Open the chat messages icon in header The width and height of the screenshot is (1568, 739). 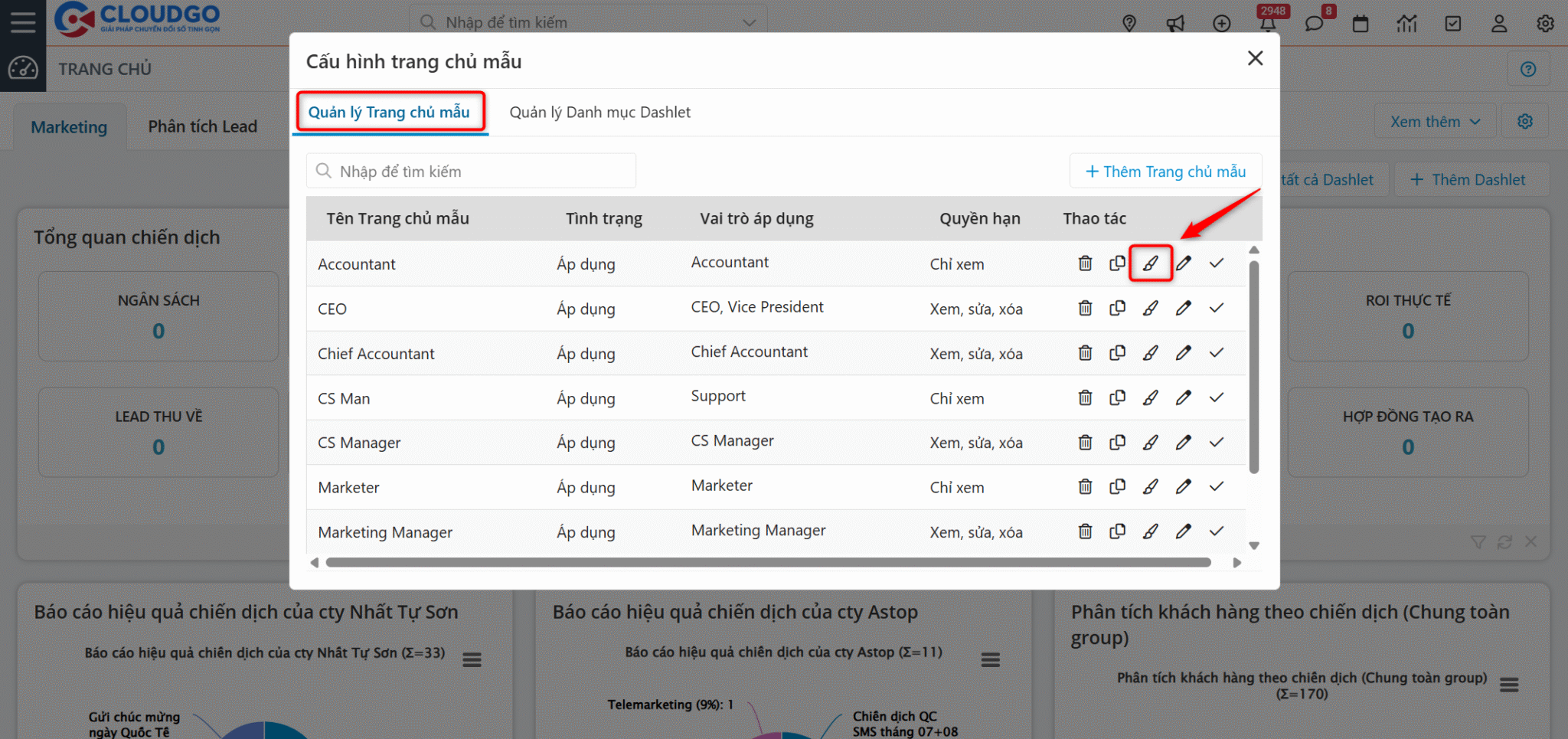(1314, 24)
